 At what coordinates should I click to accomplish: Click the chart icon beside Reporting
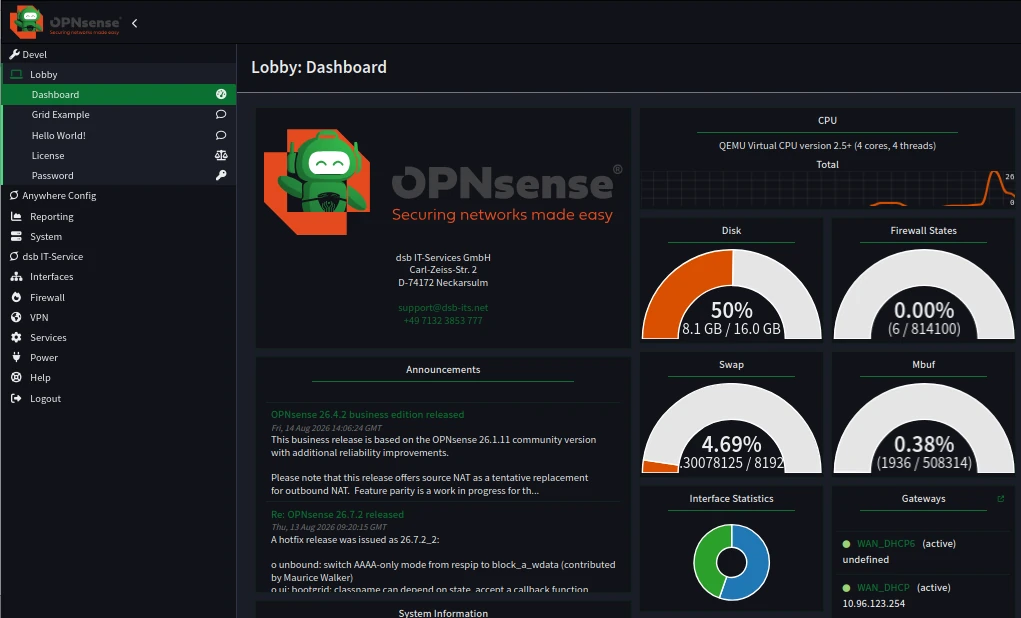coord(16,216)
